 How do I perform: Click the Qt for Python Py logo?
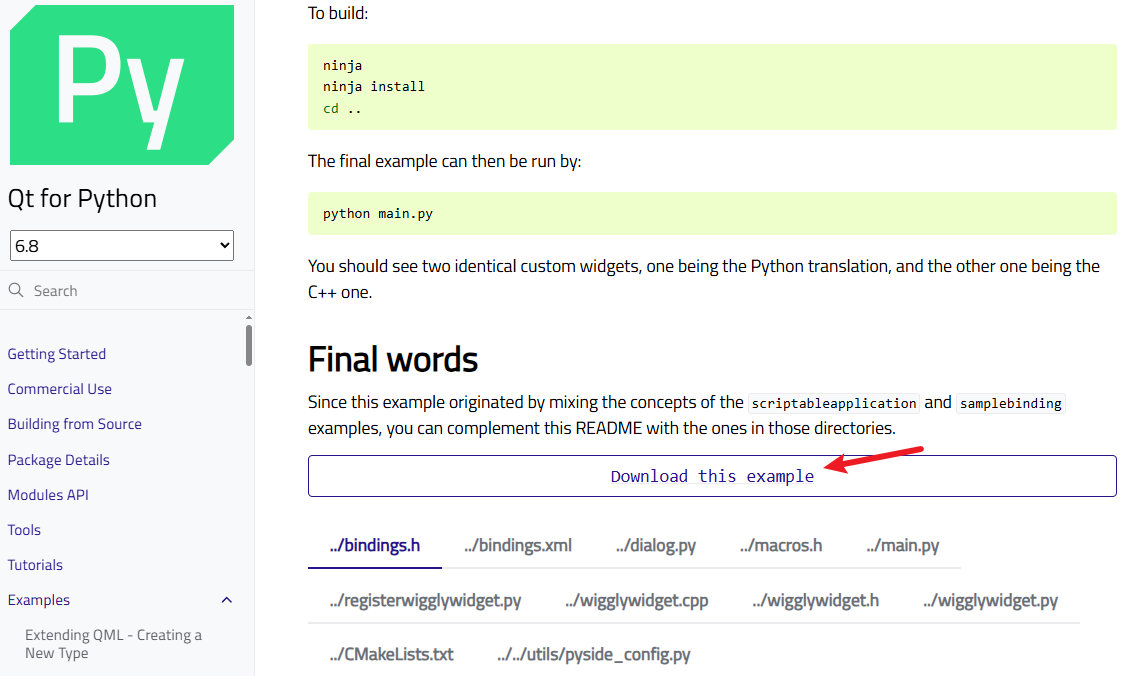coord(121,85)
